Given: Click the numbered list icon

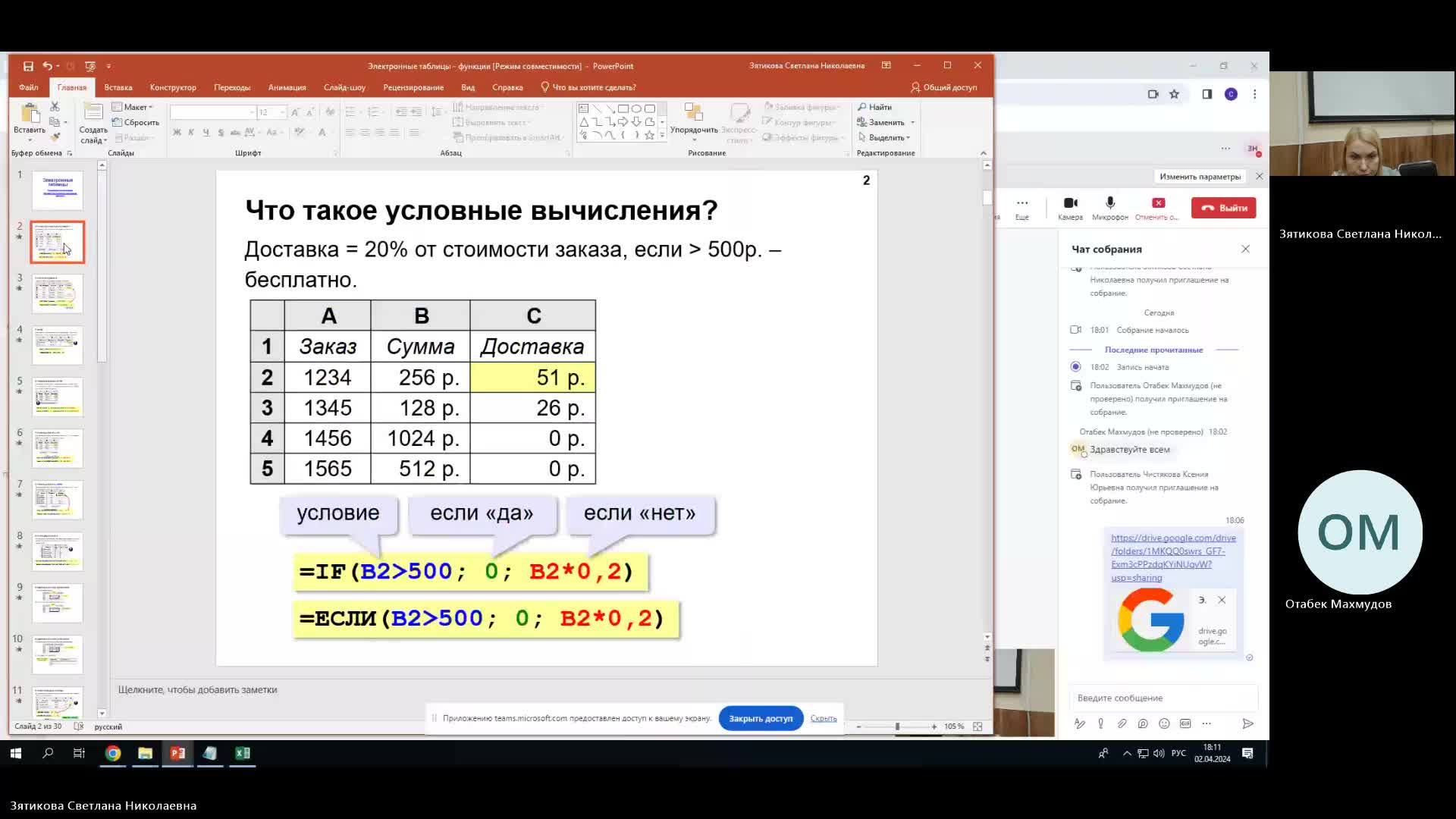Looking at the screenshot, I should [373, 112].
